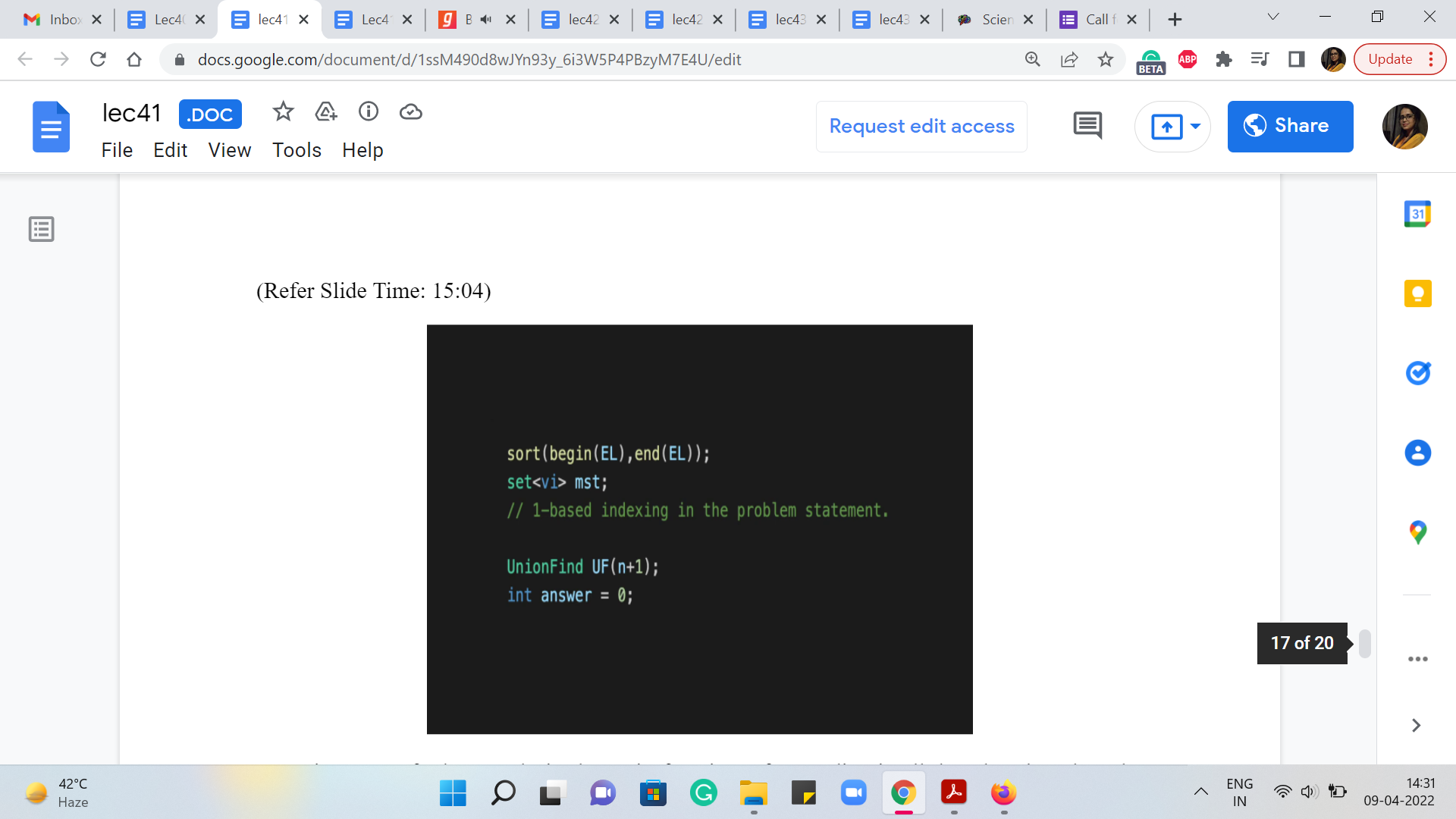1456x819 pixels.
Task: Star the lec41 document
Action: [x=283, y=112]
